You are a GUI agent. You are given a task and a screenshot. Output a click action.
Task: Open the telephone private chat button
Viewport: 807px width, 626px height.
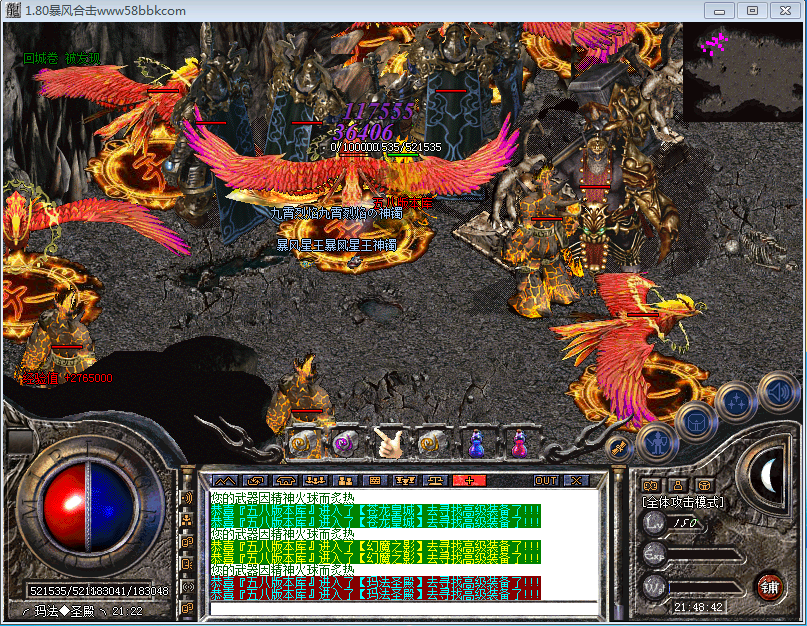285,481
